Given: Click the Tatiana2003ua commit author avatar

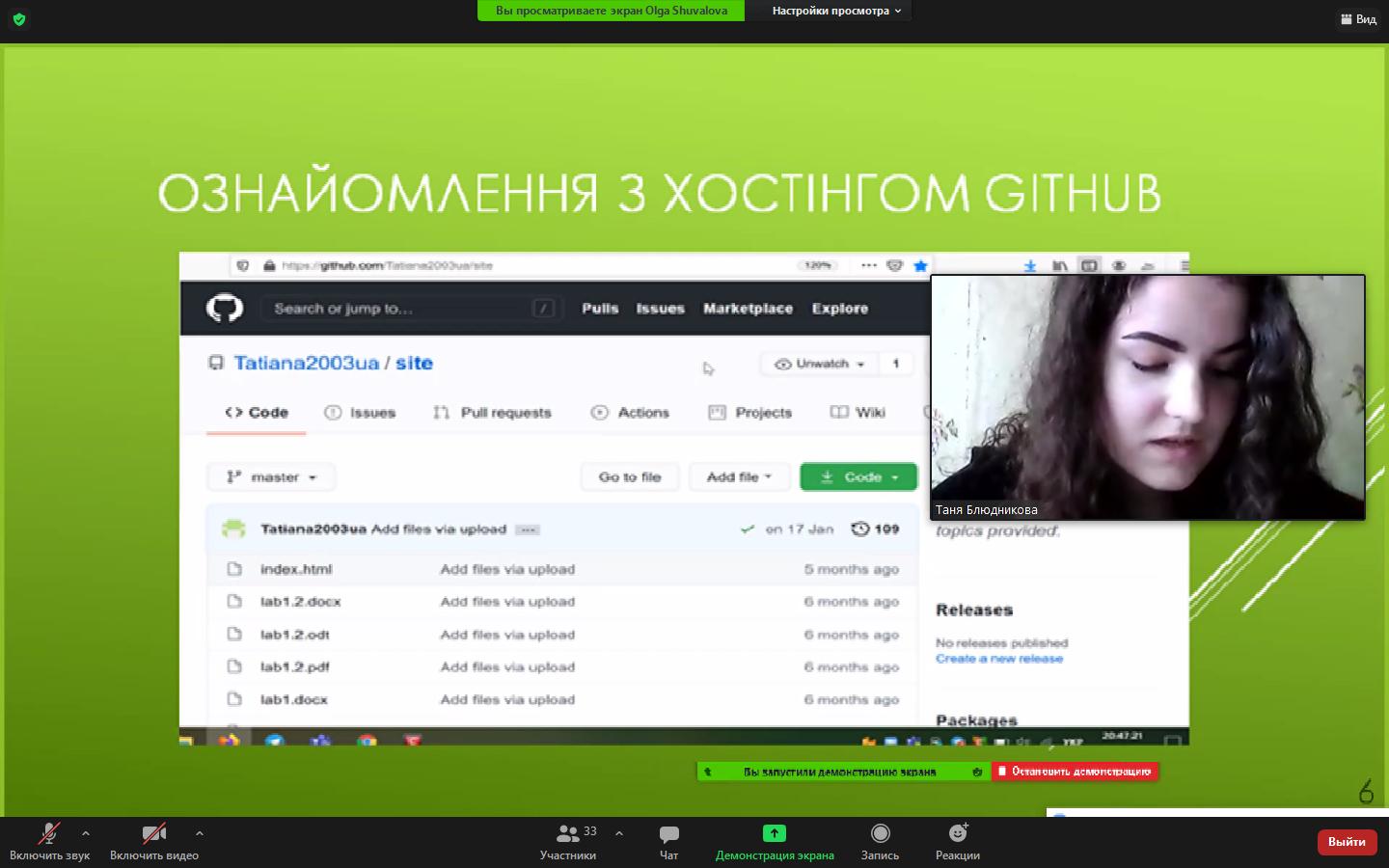Looking at the screenshot, I should pyautogui.click(x=233, y=529).
